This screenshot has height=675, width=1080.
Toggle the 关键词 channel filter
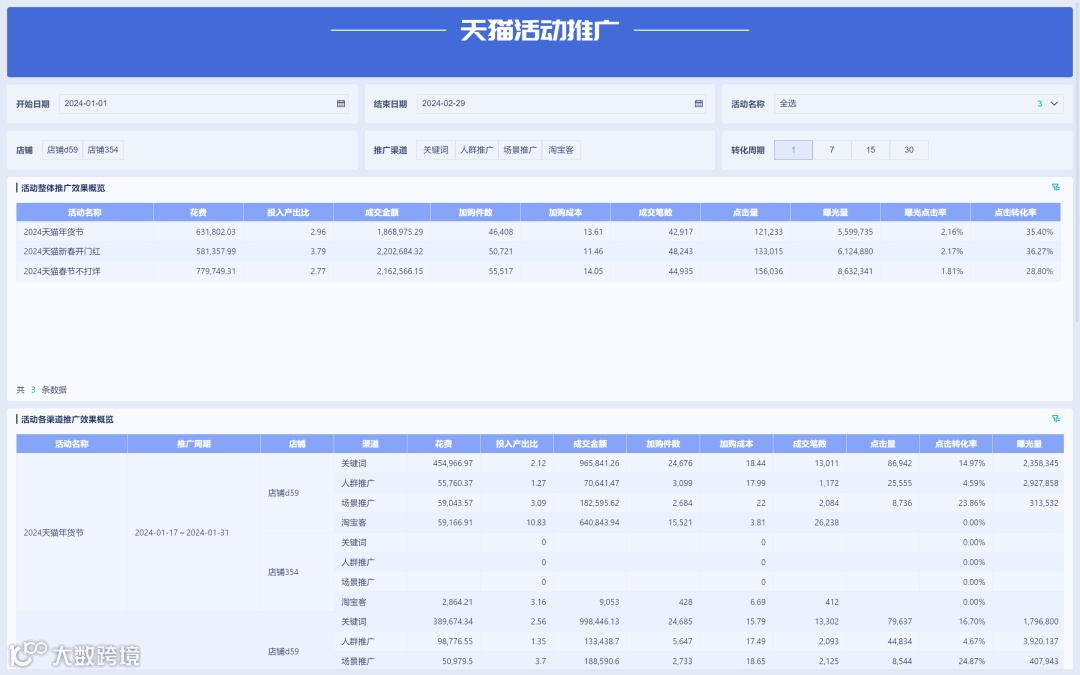[x=436, y=150]
